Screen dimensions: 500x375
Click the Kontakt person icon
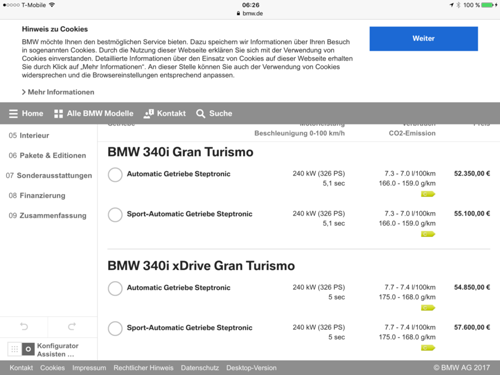(148, 114)
